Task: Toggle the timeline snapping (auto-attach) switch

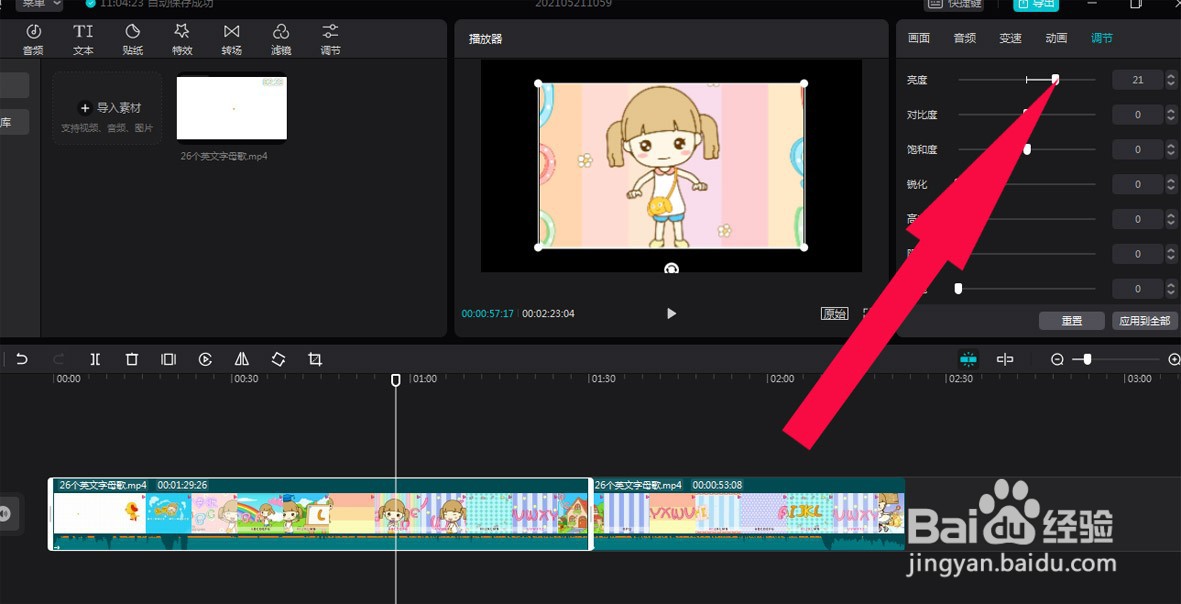Action: pyautogui.click(x=969, y=360)
